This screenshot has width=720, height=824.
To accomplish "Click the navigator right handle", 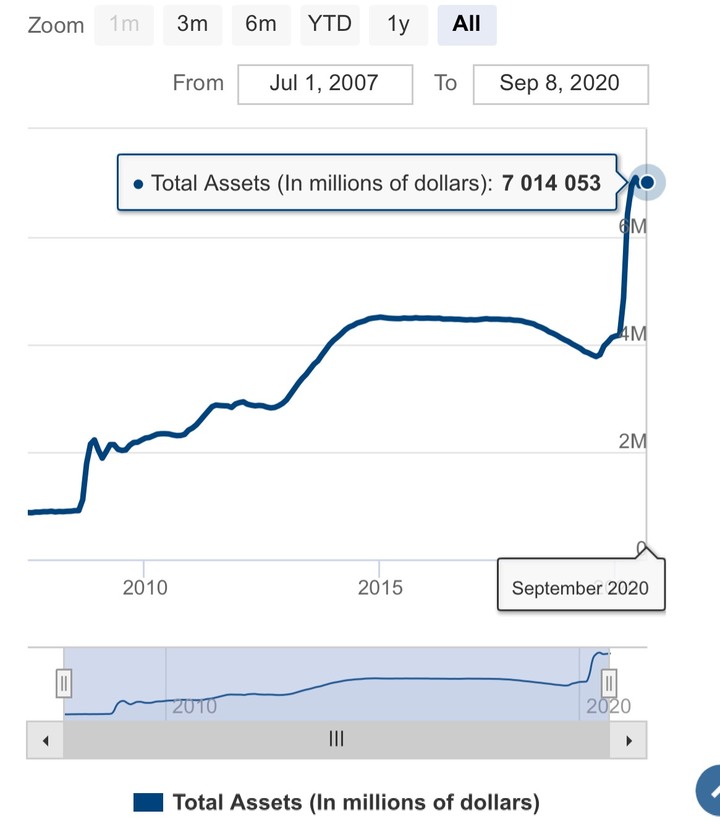I will [609, 684].
